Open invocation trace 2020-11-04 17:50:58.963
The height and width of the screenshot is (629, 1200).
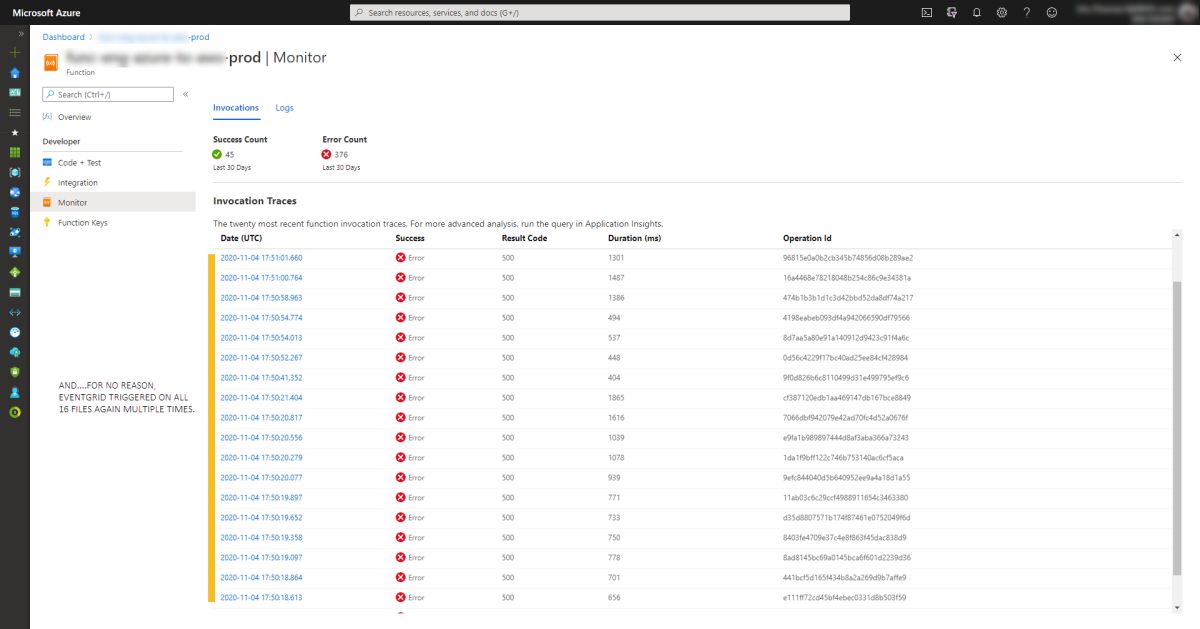(x=261, y=297)
